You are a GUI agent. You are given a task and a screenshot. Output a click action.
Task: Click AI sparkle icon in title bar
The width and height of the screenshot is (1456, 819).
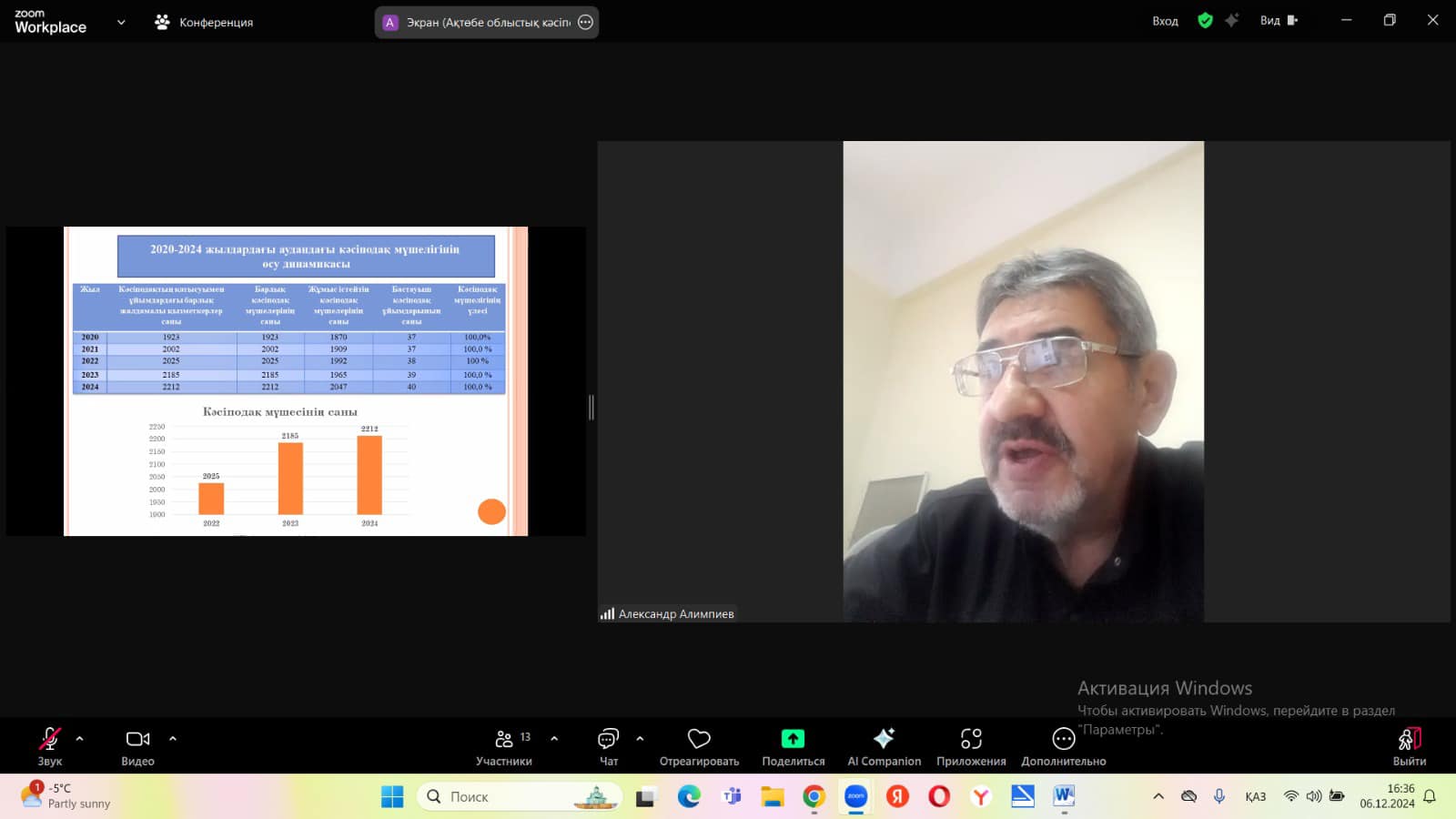[1232, 20]
